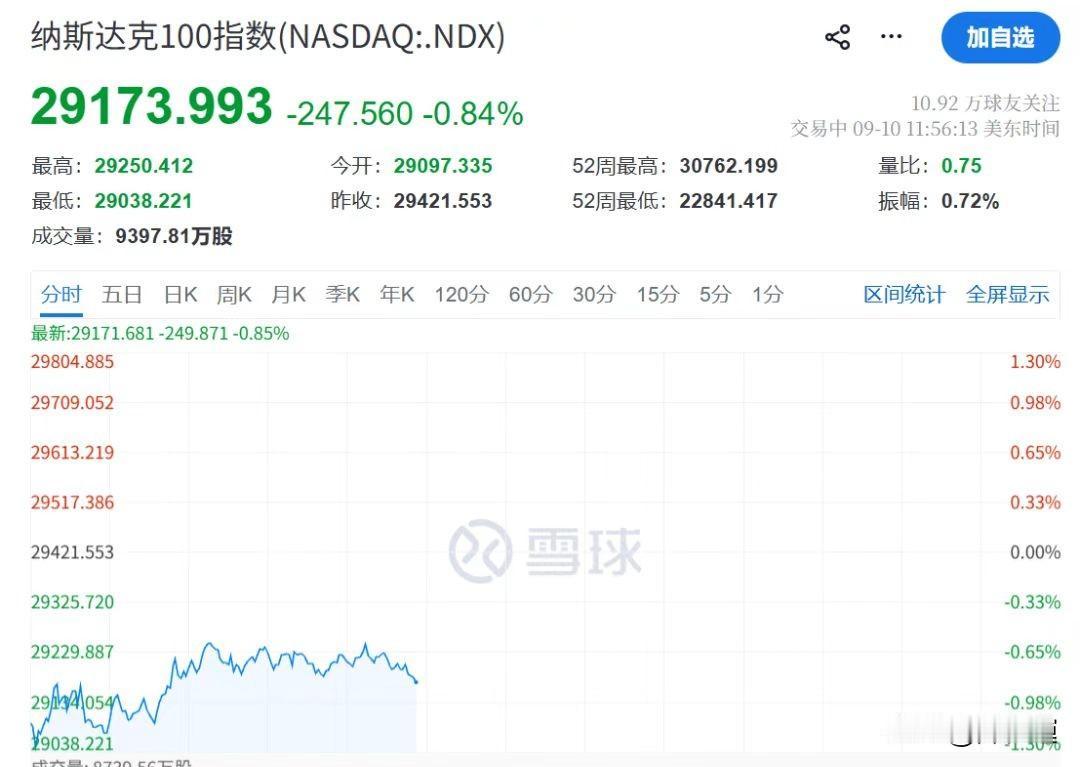
Task: Choose the 30分 interval tab
Action: [594, 295]
